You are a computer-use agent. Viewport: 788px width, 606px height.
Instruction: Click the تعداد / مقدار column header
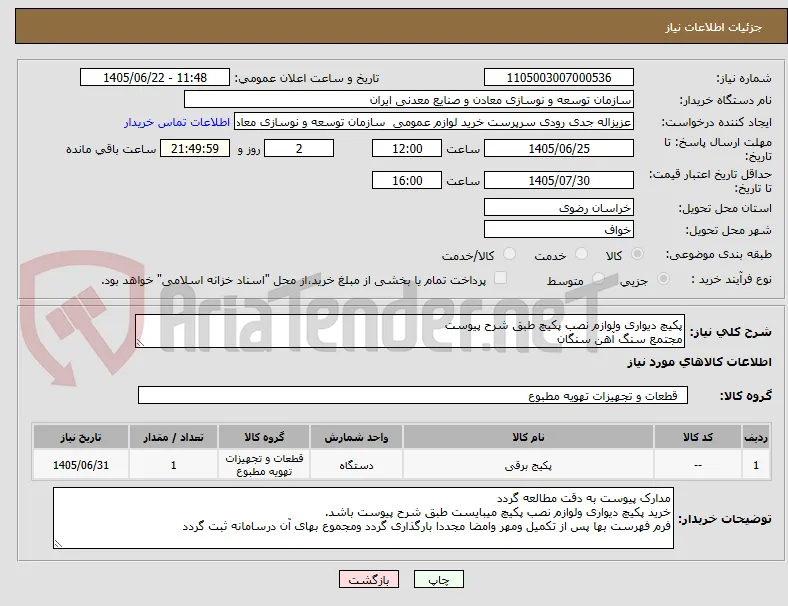pyautogui.click(x=173, y=437)
